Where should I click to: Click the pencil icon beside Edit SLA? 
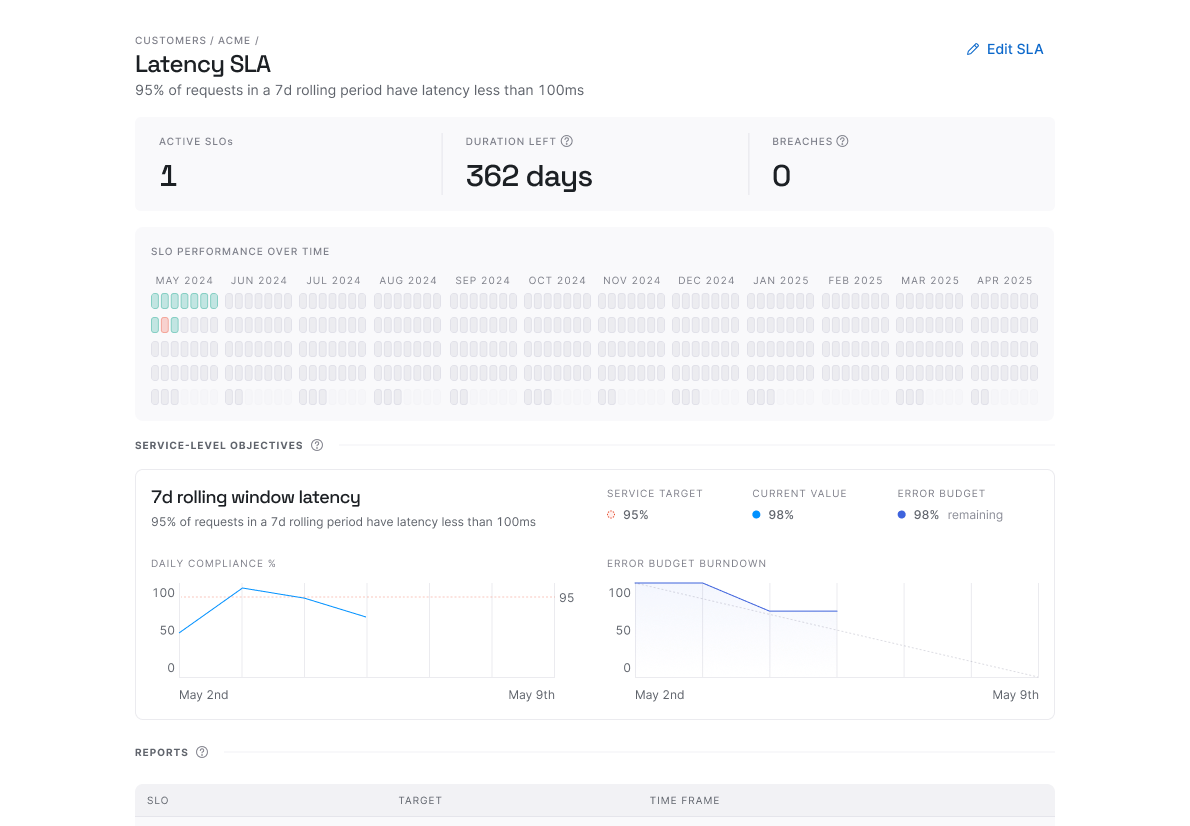pyautogui.click(x=973, y=49)
